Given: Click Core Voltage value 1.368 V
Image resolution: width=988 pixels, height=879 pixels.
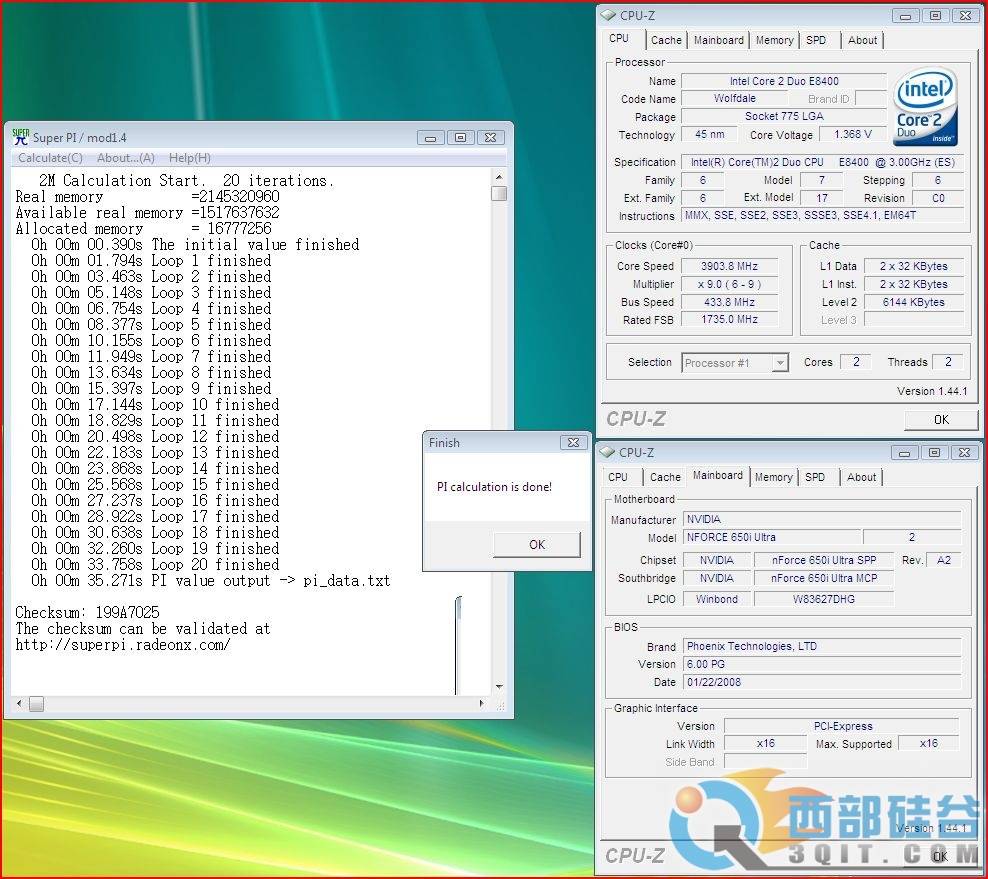Looking at the screenshot, I should (x=853, y=134).
